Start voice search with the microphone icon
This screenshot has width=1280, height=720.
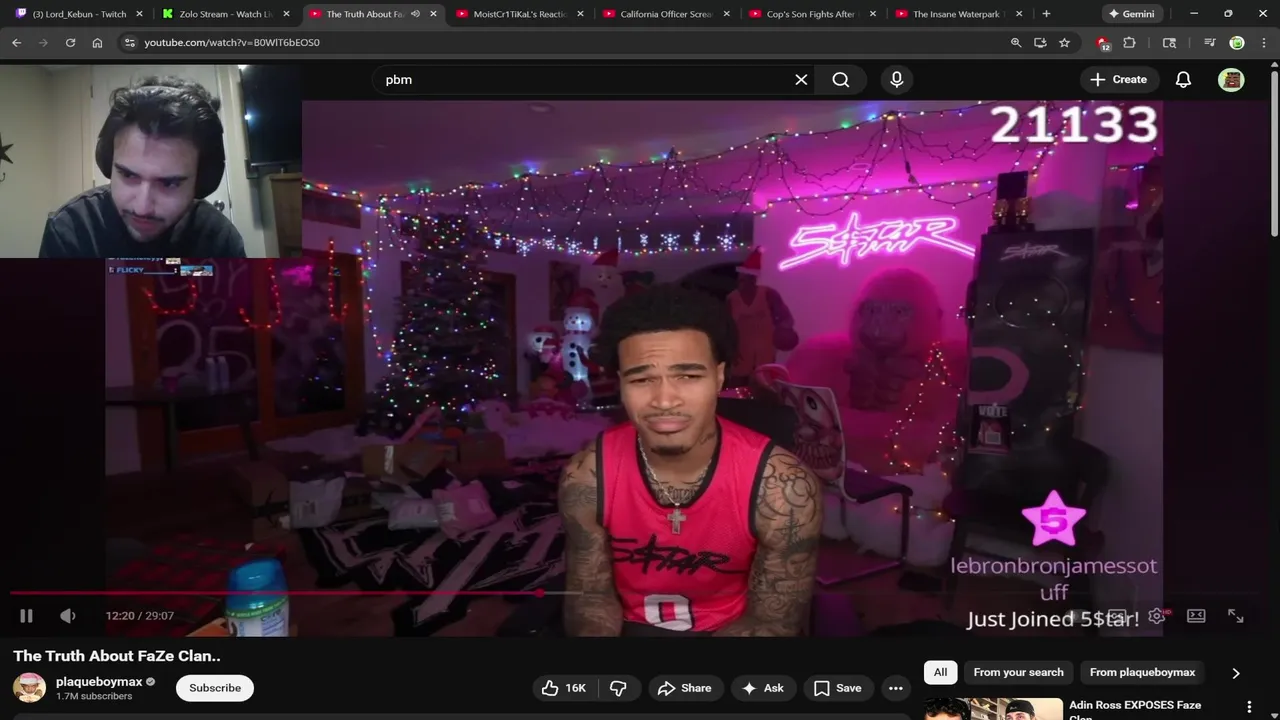[897, 80]
